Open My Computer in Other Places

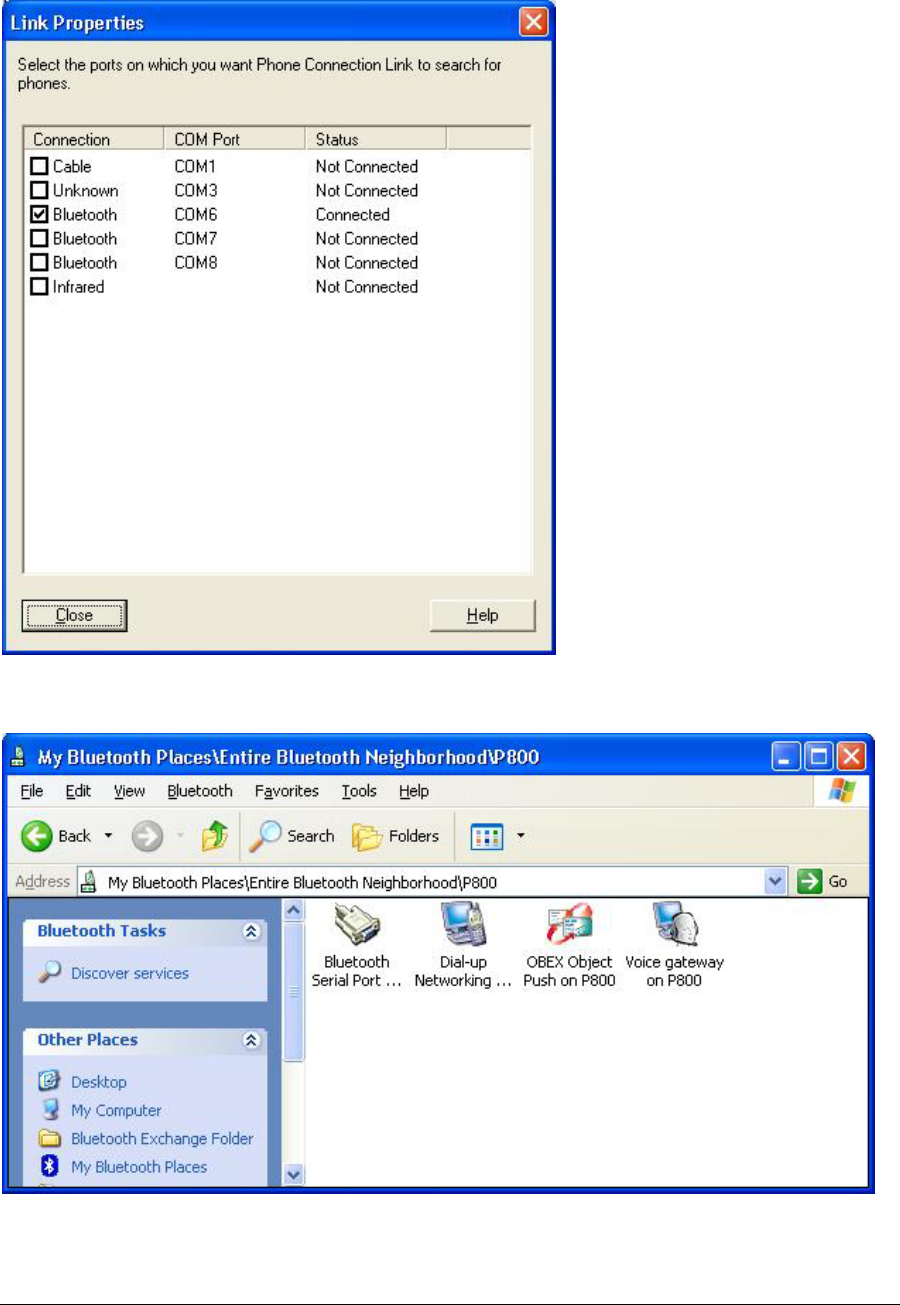point(100,1110)
